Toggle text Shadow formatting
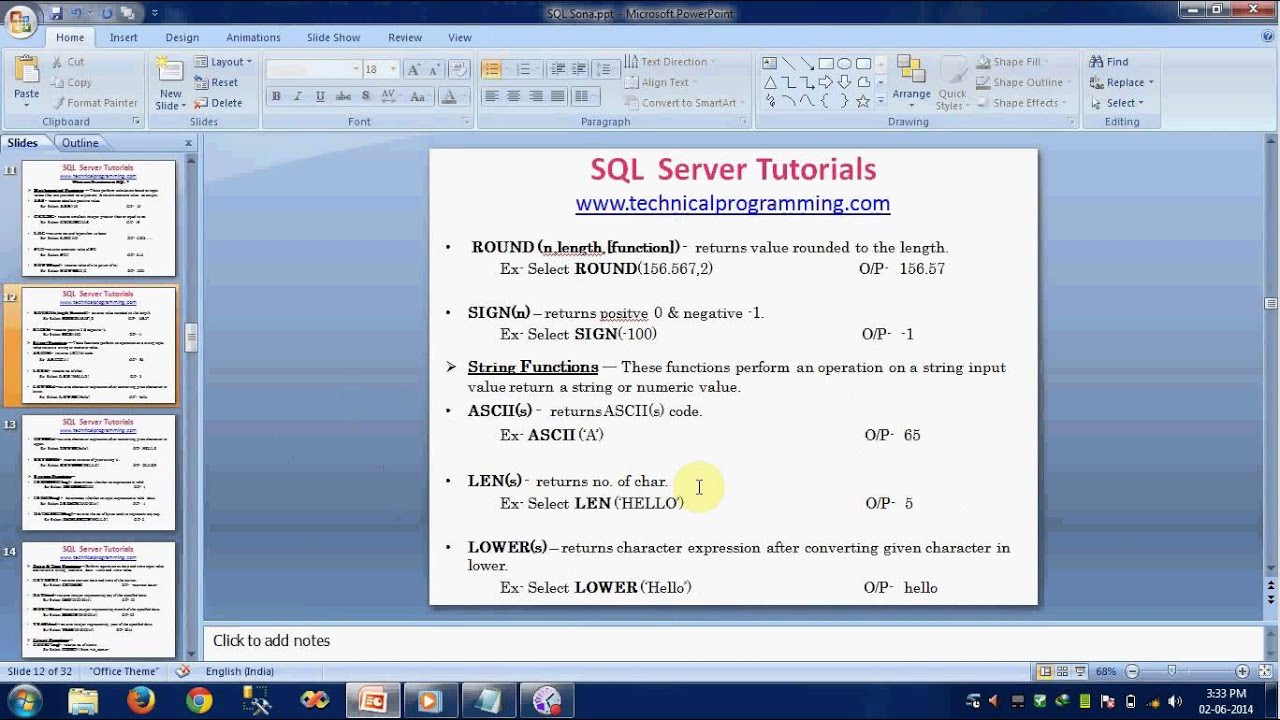 (366, 97)
